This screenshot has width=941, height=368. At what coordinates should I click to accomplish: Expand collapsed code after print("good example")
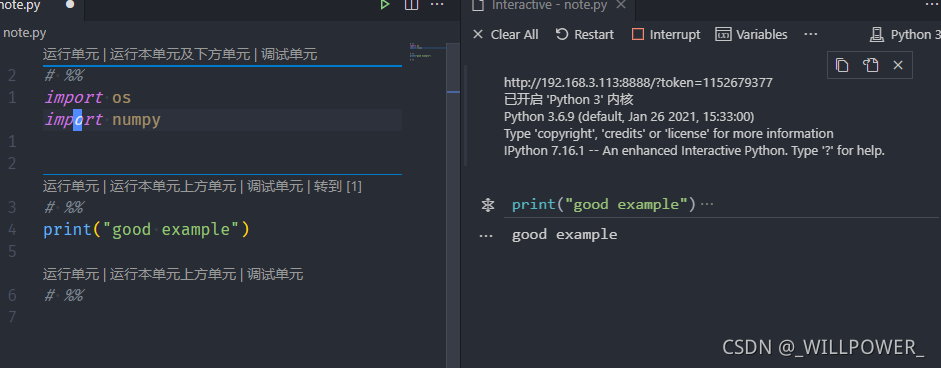708,205
